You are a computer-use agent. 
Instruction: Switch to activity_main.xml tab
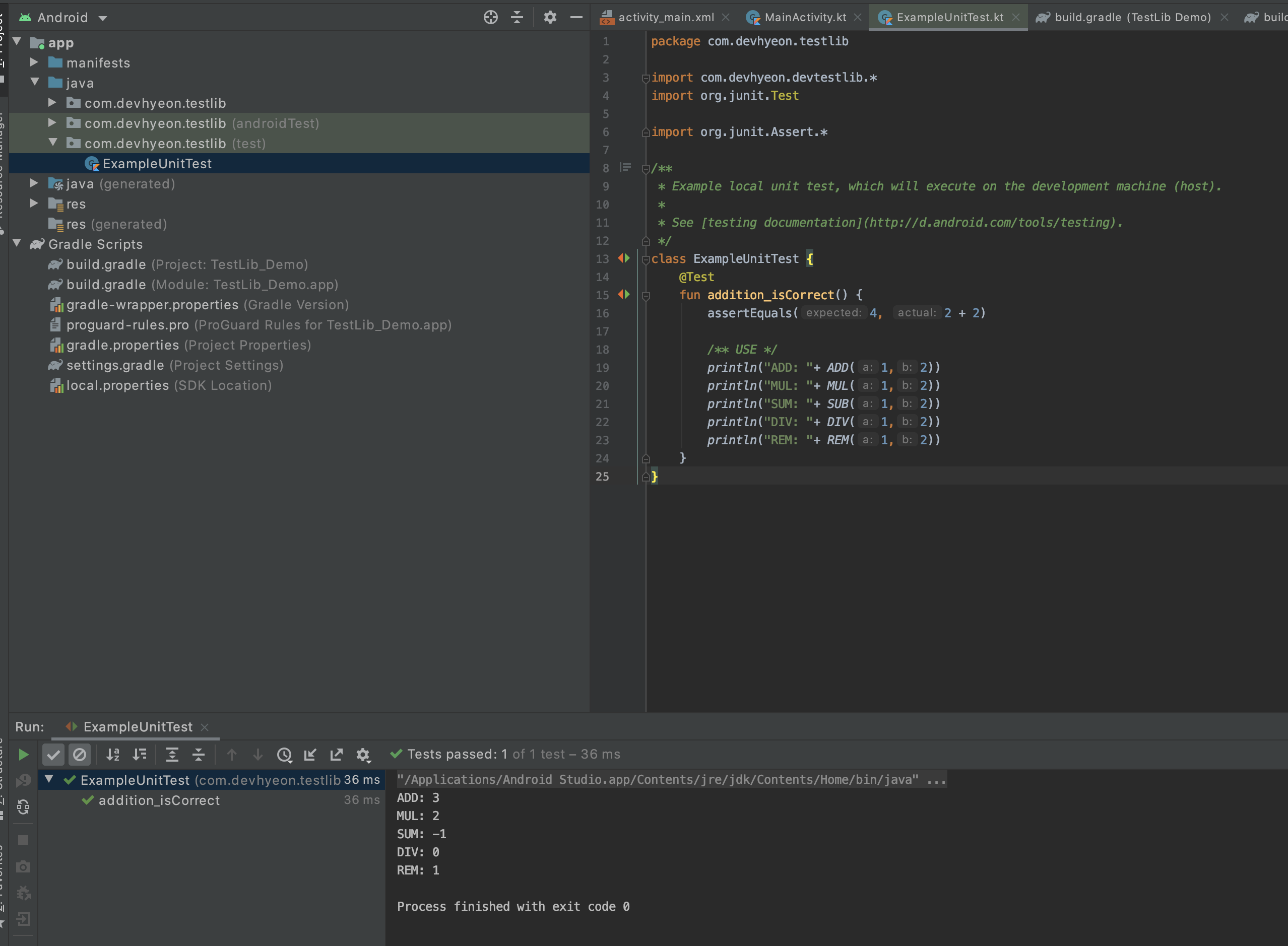(x=666, y=17)
